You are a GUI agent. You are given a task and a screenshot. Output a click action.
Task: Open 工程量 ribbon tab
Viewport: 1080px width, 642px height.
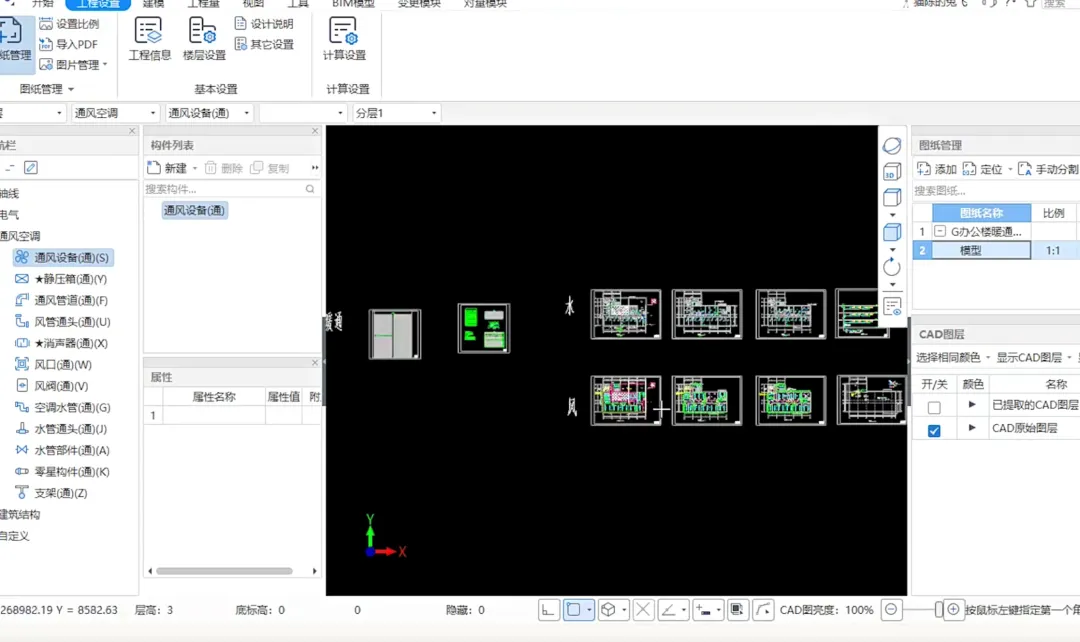tap(203, 3)
